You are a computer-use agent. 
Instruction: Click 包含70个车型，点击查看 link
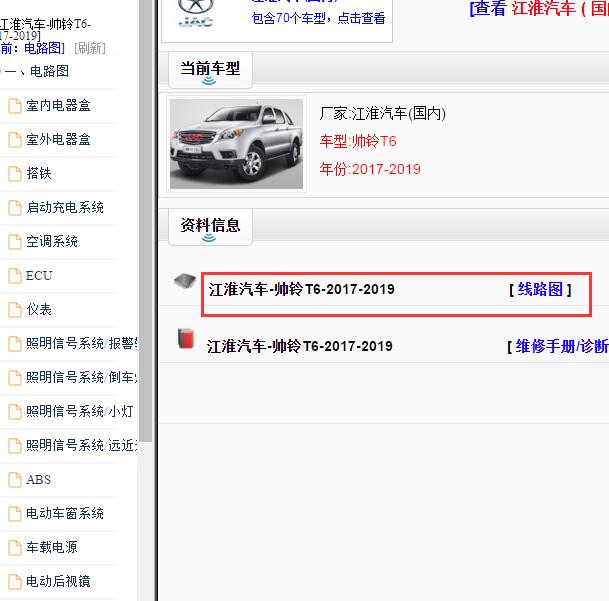(318, 18)
